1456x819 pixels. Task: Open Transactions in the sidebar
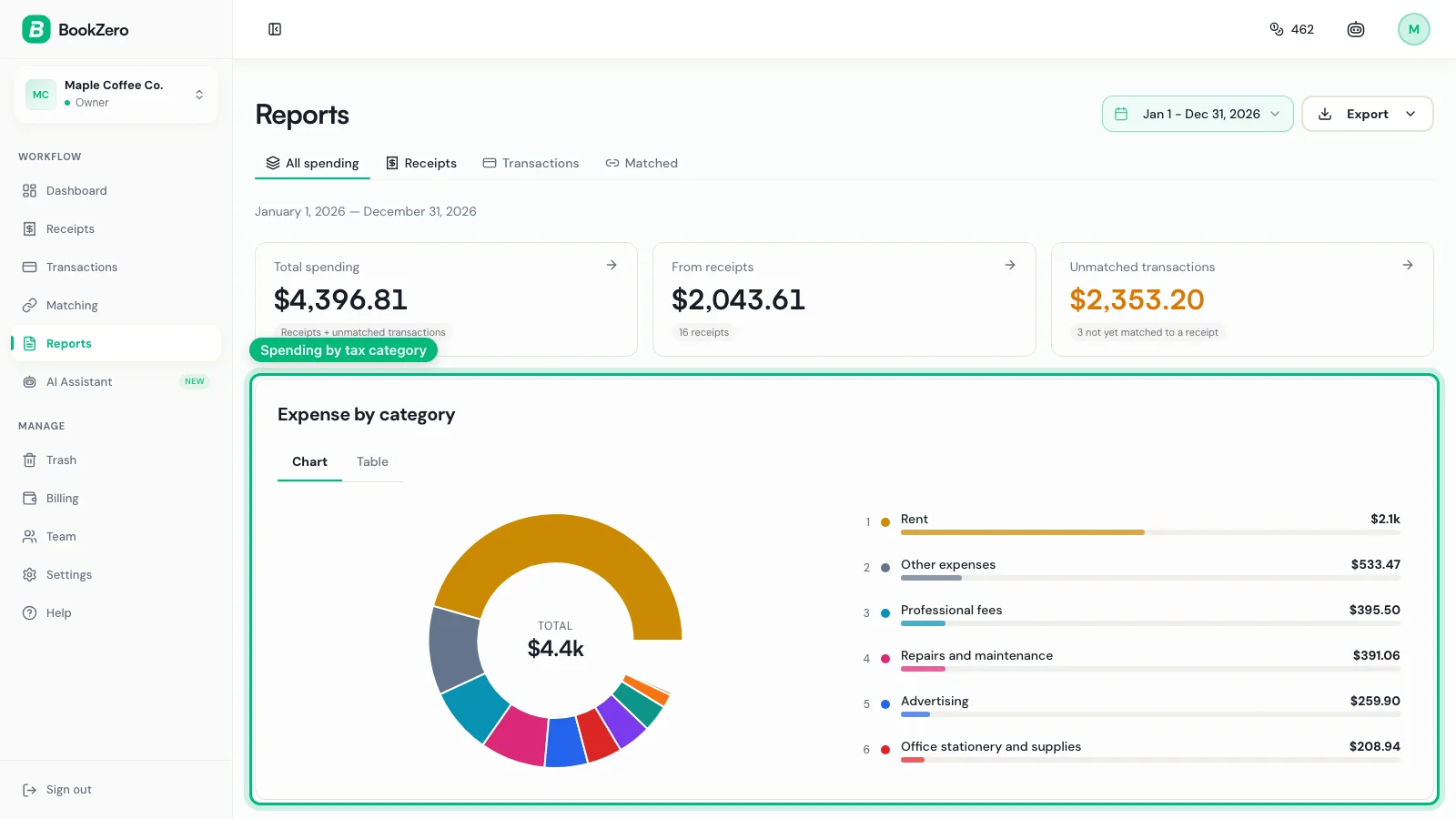click(116, 268)
